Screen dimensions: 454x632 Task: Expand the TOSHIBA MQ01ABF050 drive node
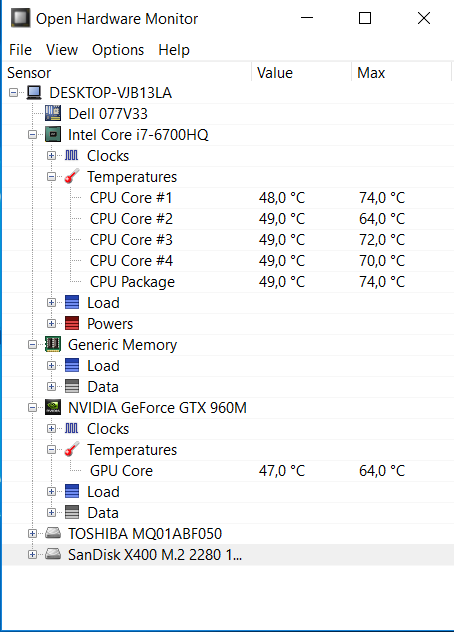tap(32, 534)
